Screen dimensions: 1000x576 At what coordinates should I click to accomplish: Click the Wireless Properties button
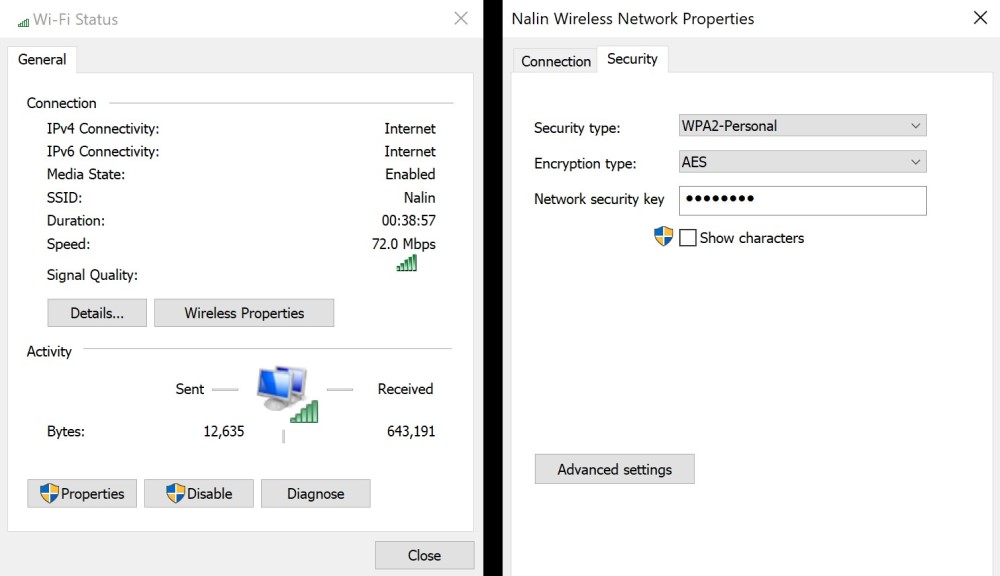(244, 313)
